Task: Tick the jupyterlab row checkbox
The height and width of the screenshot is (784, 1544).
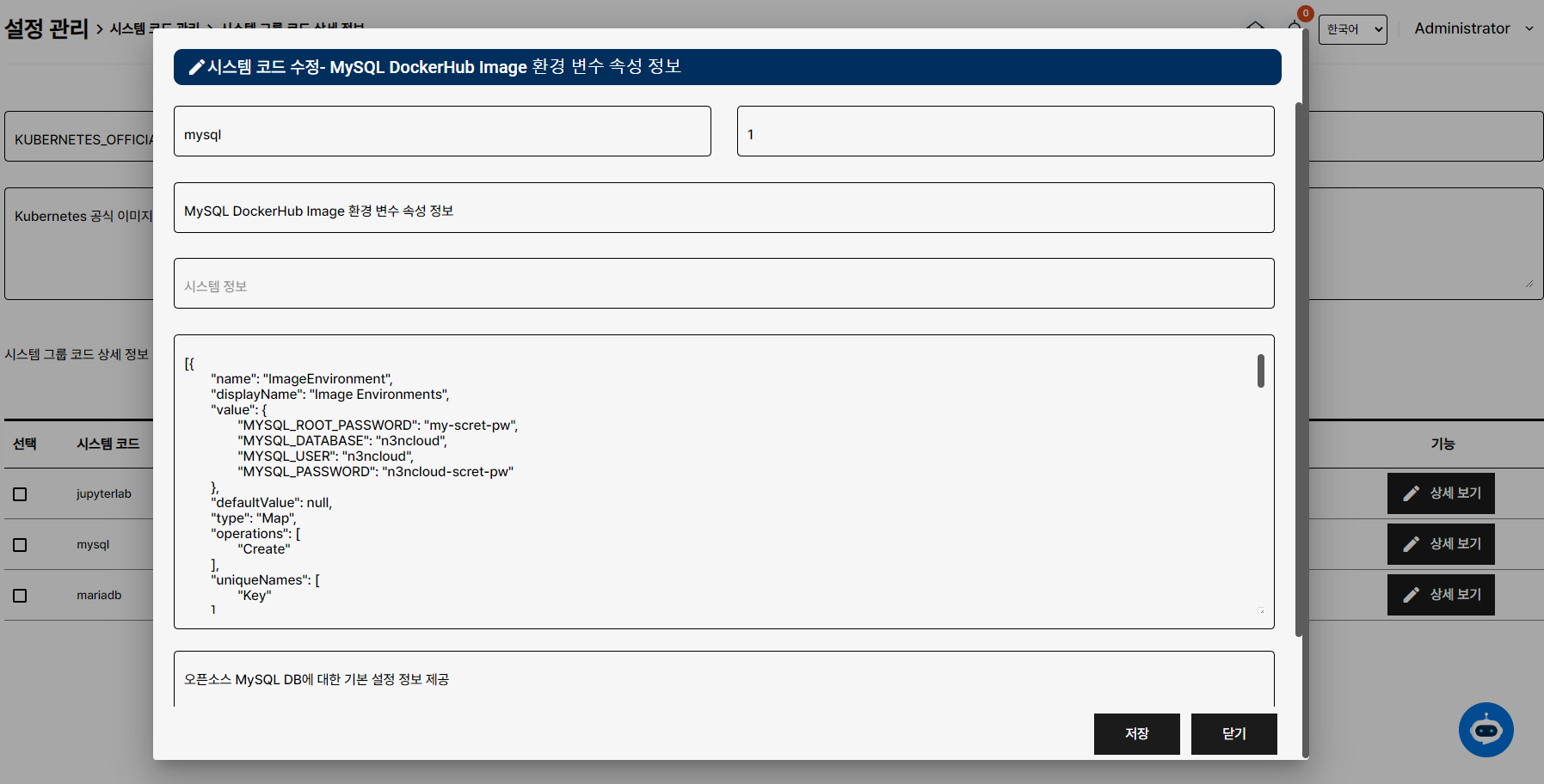Action: 20,494
